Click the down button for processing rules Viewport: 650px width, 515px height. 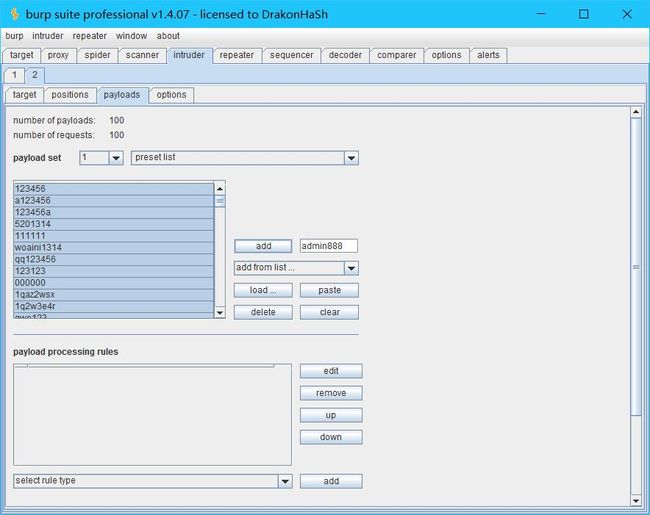(331, 437)
